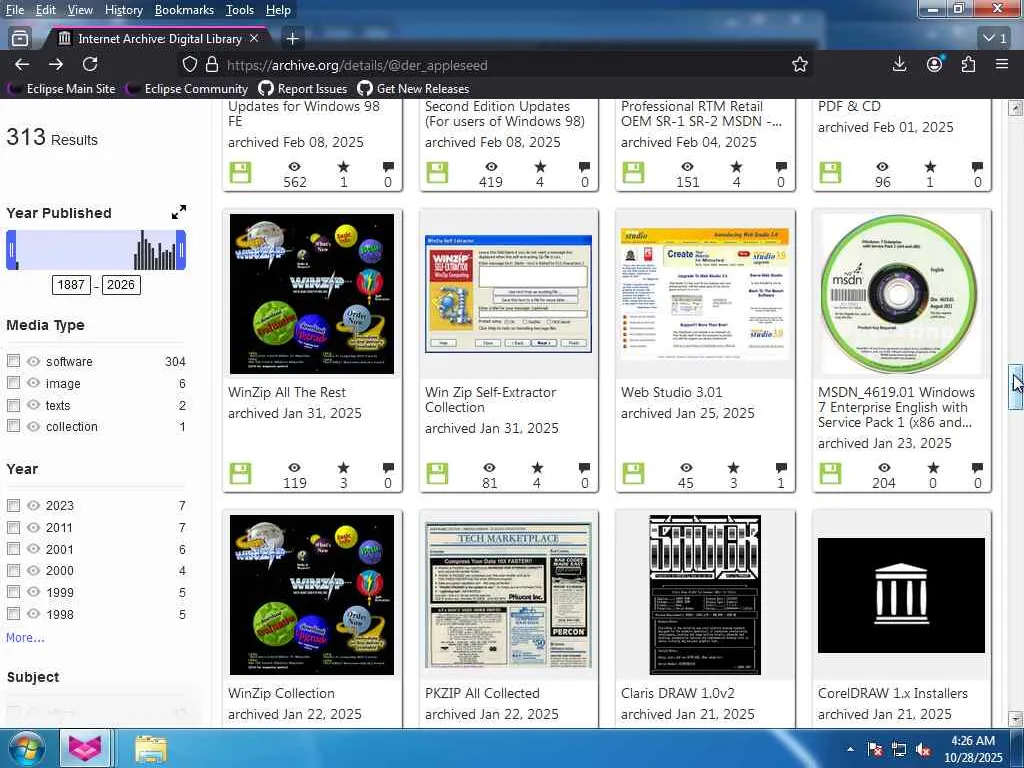Click the site security padlock icon
The width and height of the screenshot is (1024, 768).
pos(212,65)
